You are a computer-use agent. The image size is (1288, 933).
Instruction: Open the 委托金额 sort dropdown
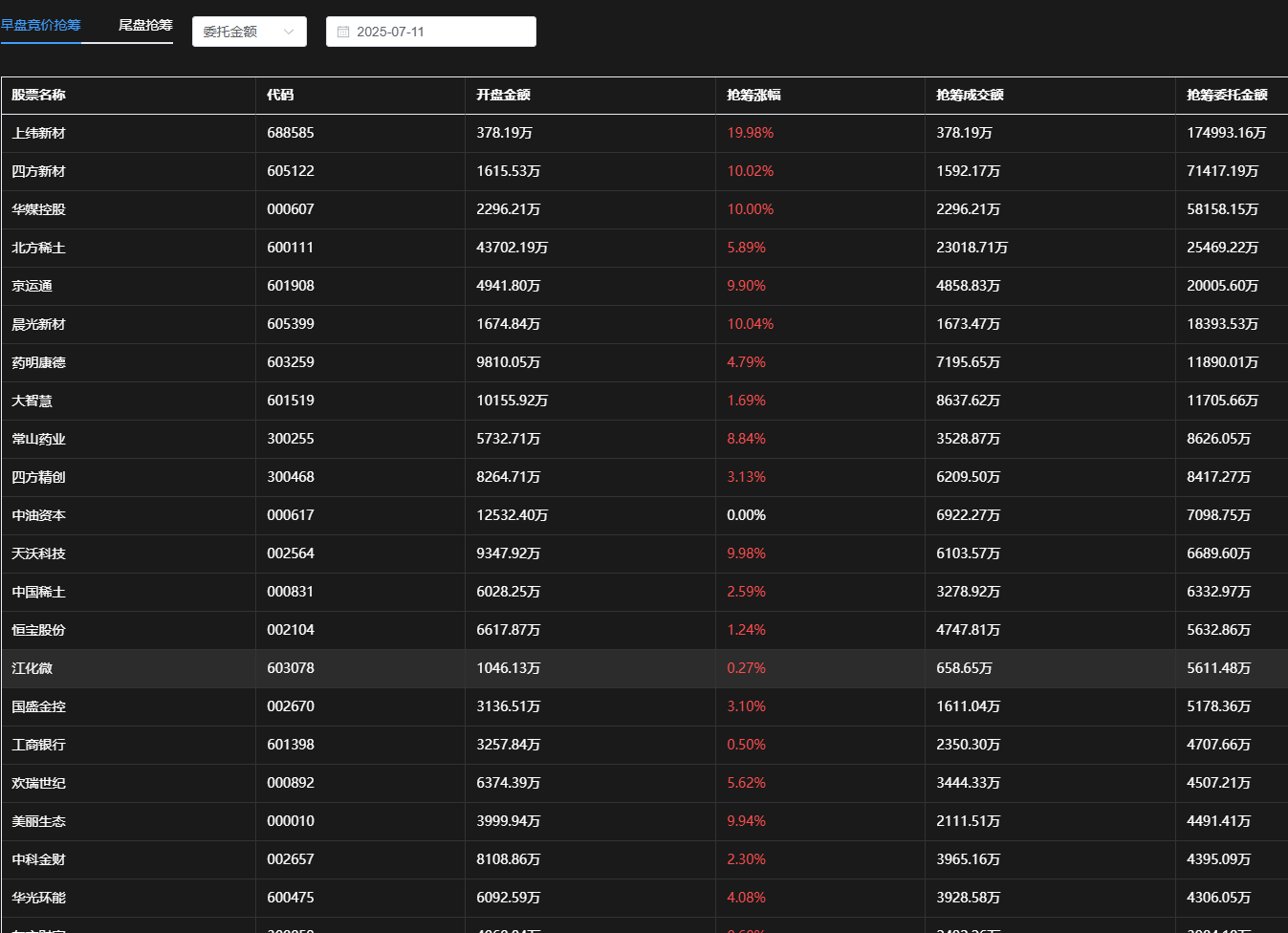tap(250, 32)
